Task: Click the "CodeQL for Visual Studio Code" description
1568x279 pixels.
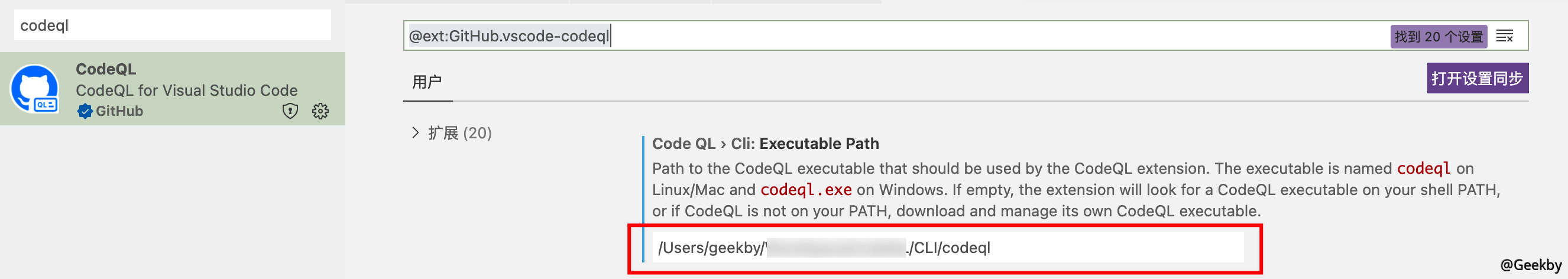Action: coord(186,90)
